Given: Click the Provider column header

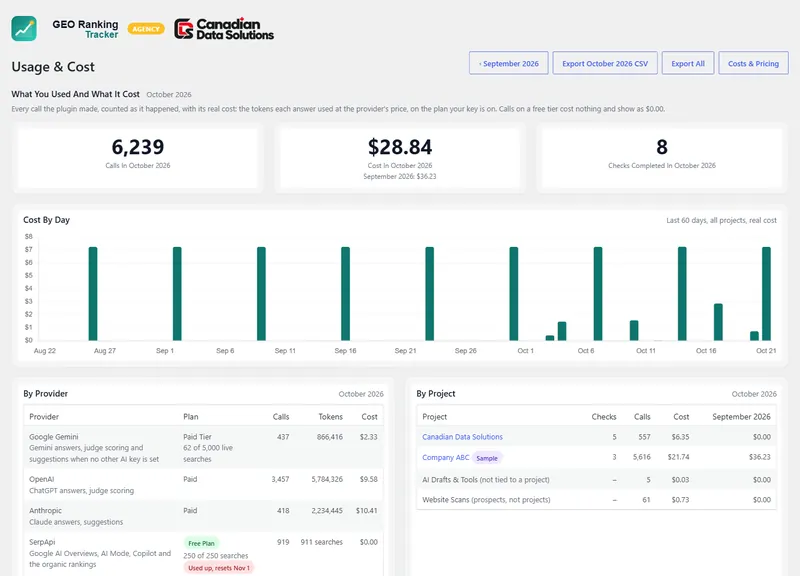Looking at the screenshot, I should (x=44, y=417).
